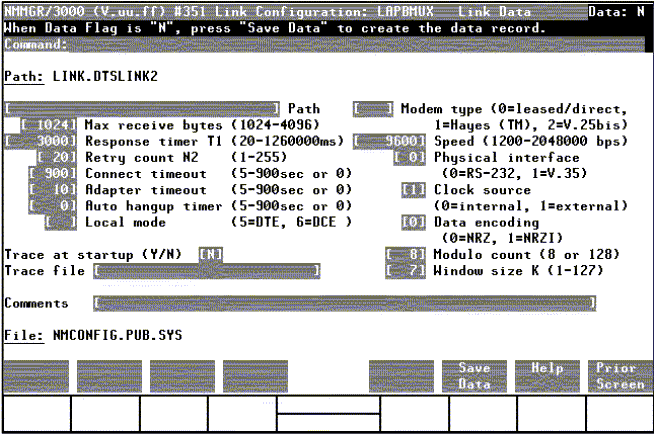Click the Command input line

tap(357, 45)
